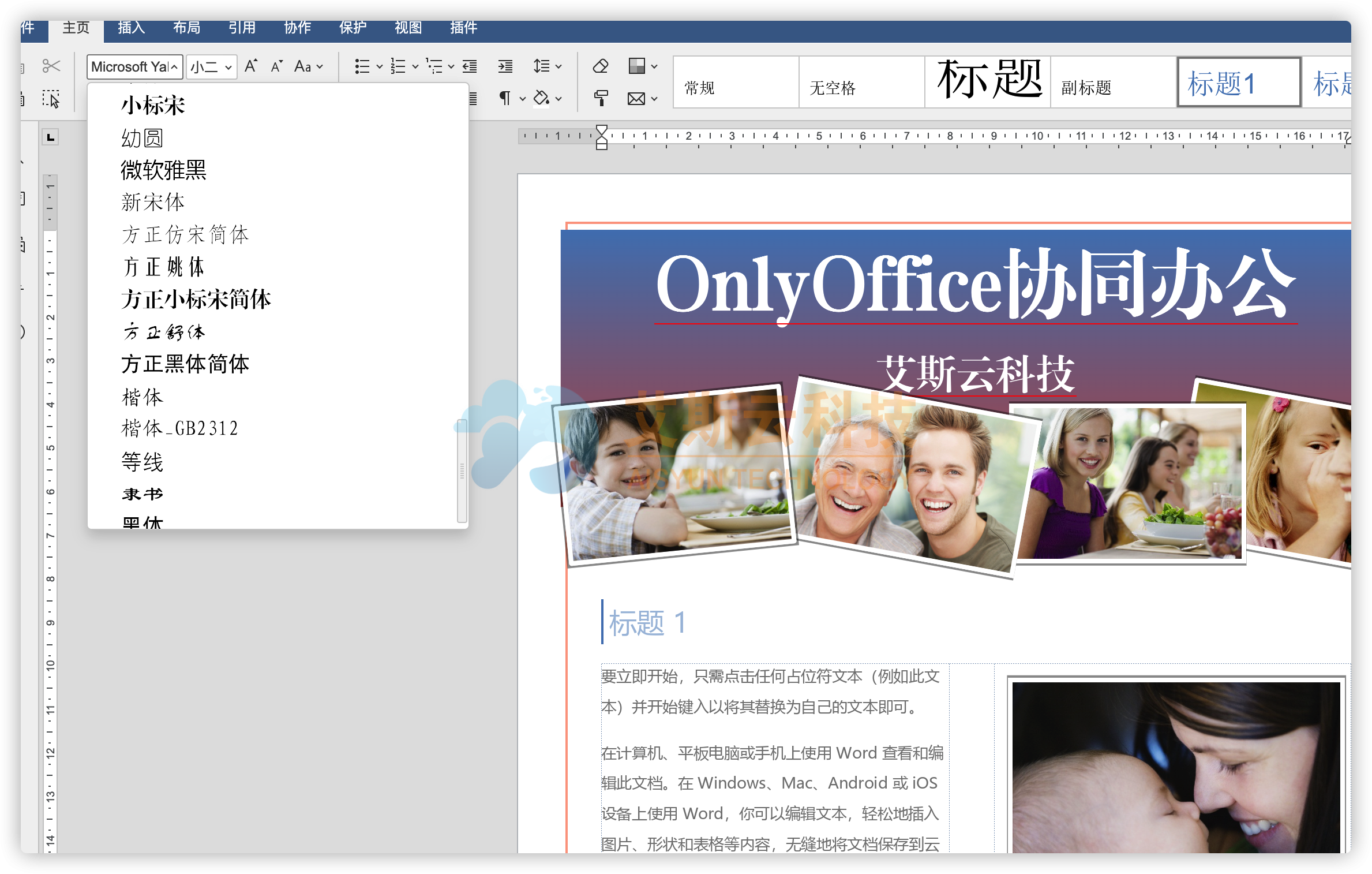Screen dimensions: 1372x874
Task: Switch to the 插入 tab
Action: click(131, 28)
